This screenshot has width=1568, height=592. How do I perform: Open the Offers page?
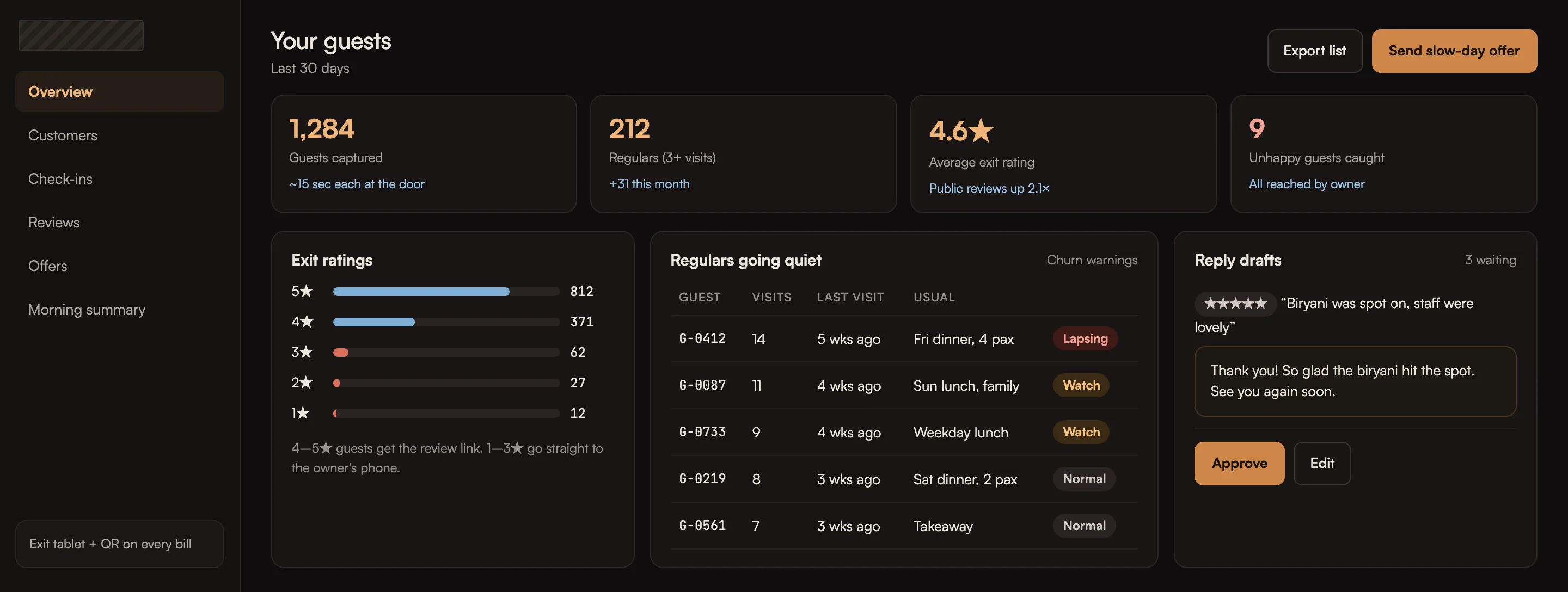click(x=119, y=266)
